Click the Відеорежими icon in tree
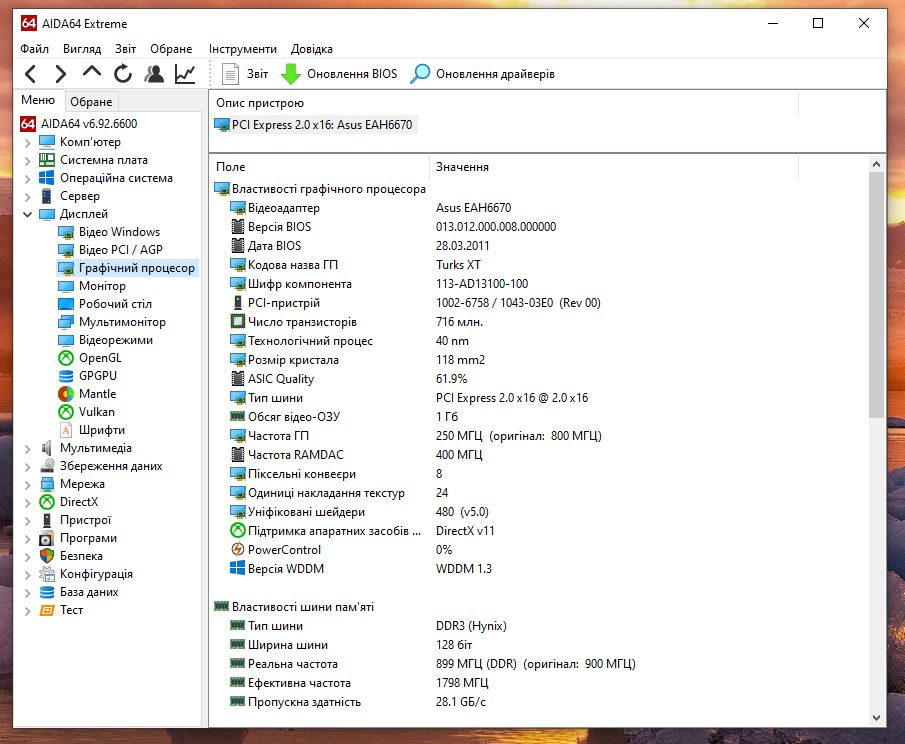The width and height of the screenshot is (905, 744). coord(66,340)
